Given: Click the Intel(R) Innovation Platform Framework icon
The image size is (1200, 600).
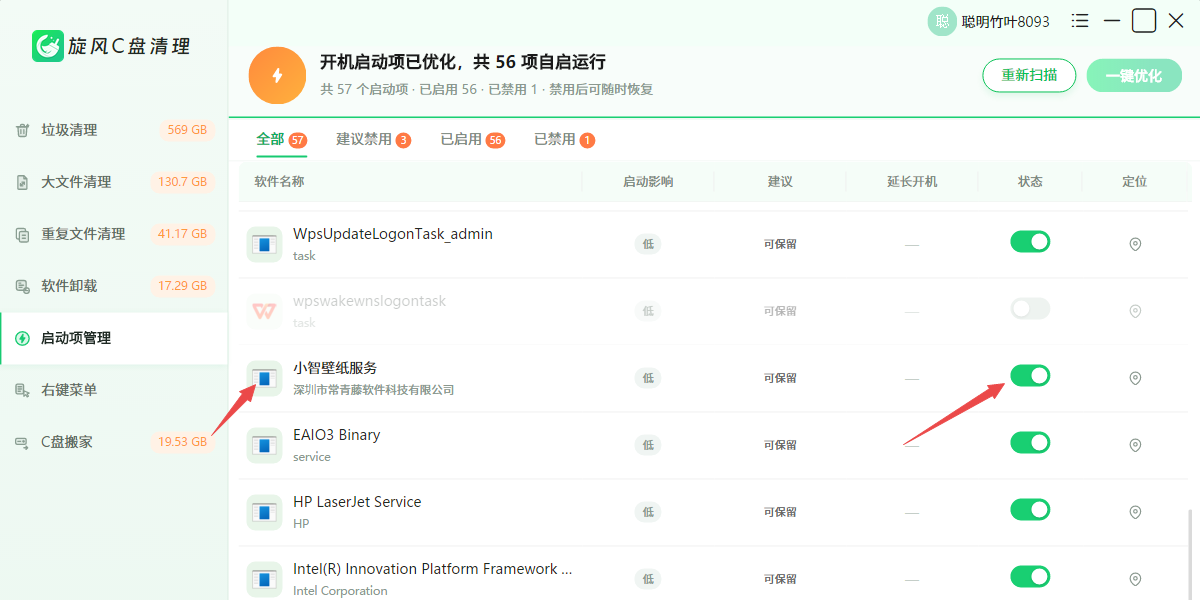Looking at the screenshot, I should tap(265, 579).
